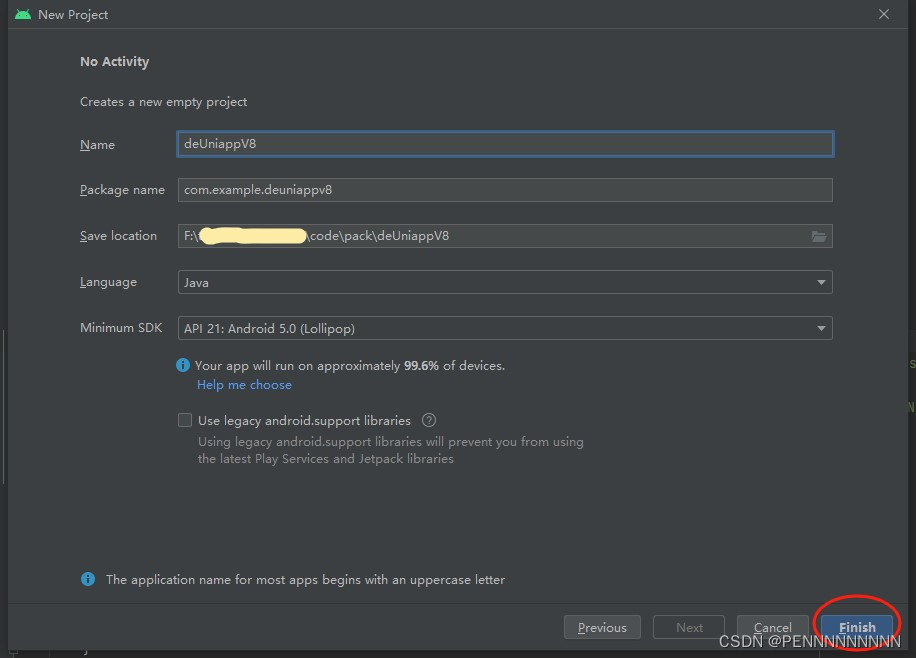The width and height of the screenshot is (916, 658).
Task: Click the folder browse icon for Save location
Action: pyautogui.click(x=819, y=236)
